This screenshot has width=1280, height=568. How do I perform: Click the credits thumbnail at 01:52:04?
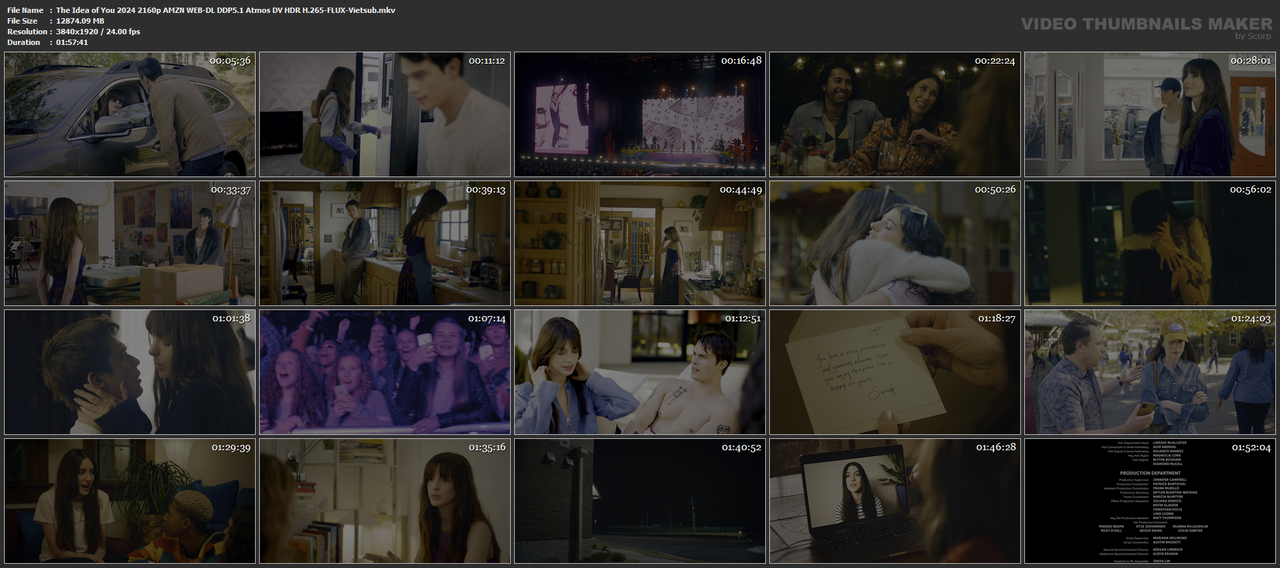[x=1150, y=500]
